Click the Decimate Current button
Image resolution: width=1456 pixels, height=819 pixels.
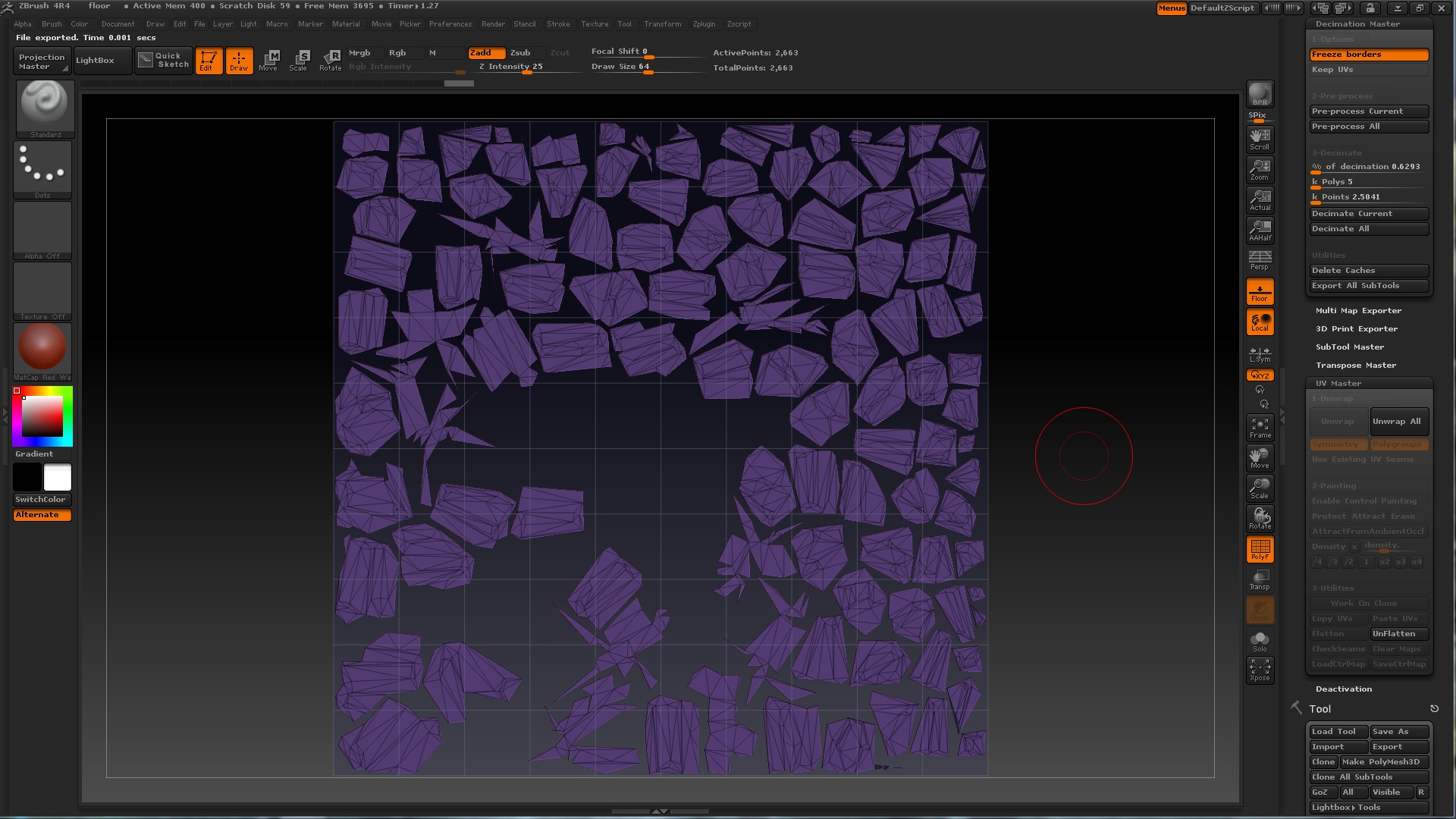(x=1369, y=214)
